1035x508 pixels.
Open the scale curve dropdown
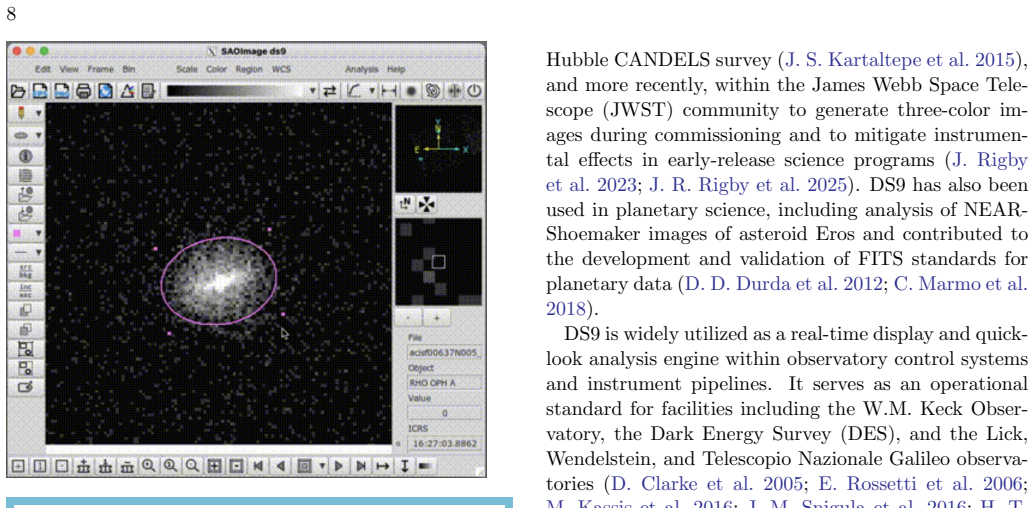(372, 91)
